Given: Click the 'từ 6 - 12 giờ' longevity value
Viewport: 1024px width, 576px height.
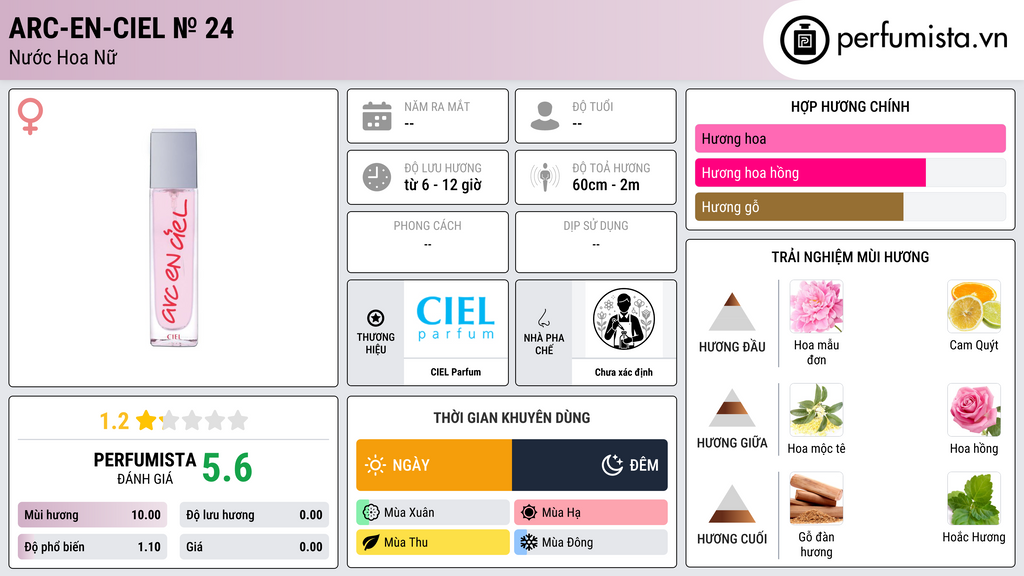Looking at the screenshot, I should (x=443, y=185).
